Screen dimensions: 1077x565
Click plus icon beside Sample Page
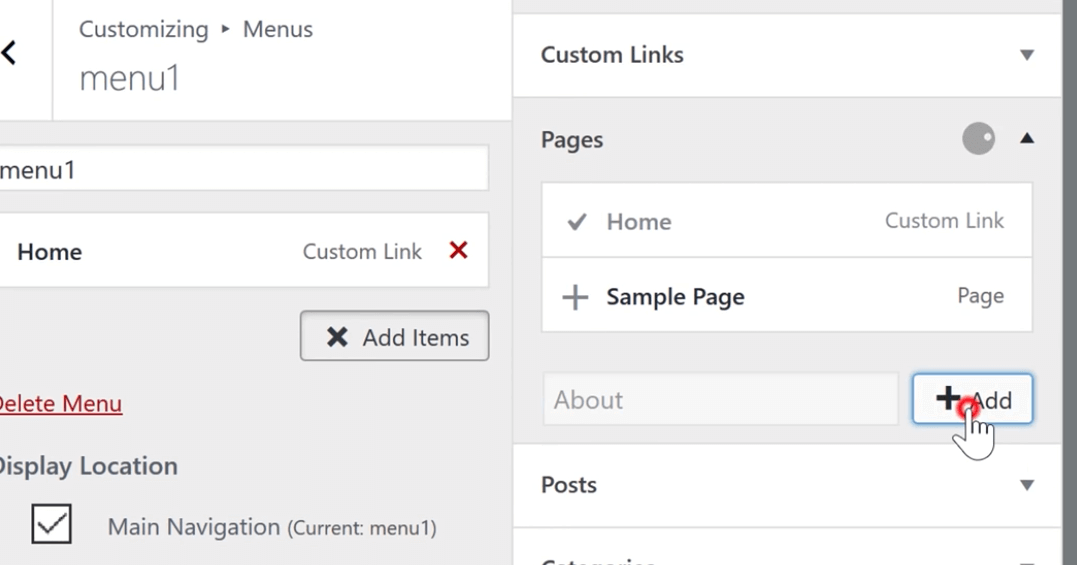tap(575, 297)
